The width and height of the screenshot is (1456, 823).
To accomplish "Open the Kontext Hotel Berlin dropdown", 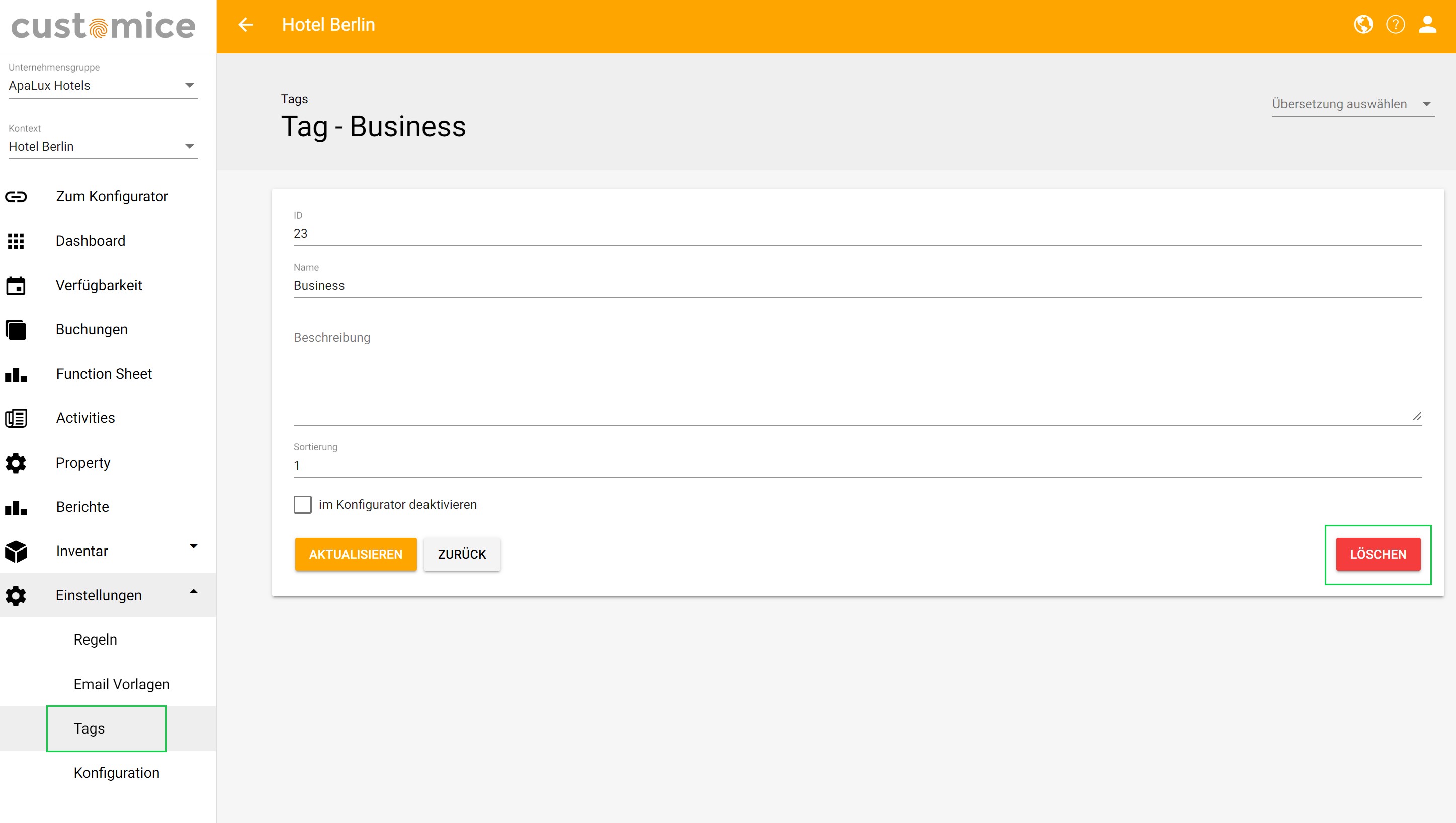I will click(x=103, y=147).
